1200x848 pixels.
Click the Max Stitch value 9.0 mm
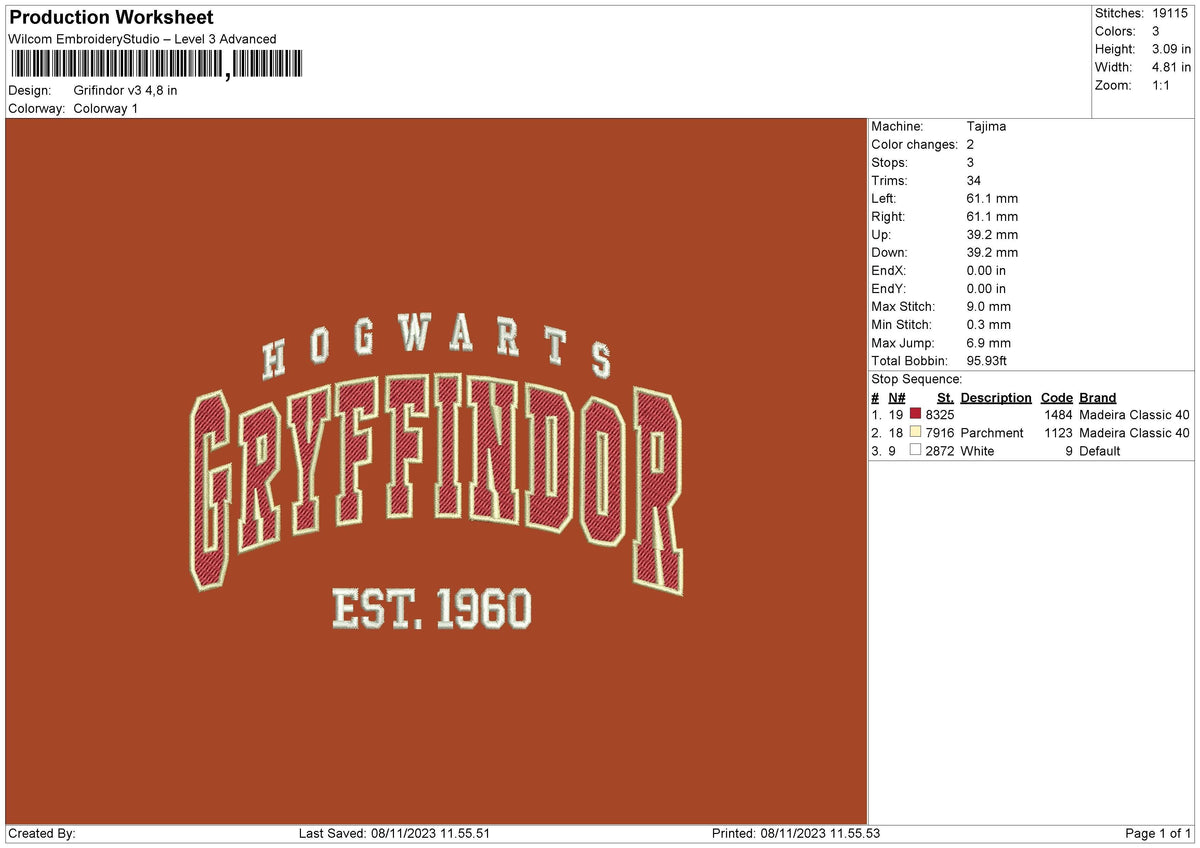(989, 306)
